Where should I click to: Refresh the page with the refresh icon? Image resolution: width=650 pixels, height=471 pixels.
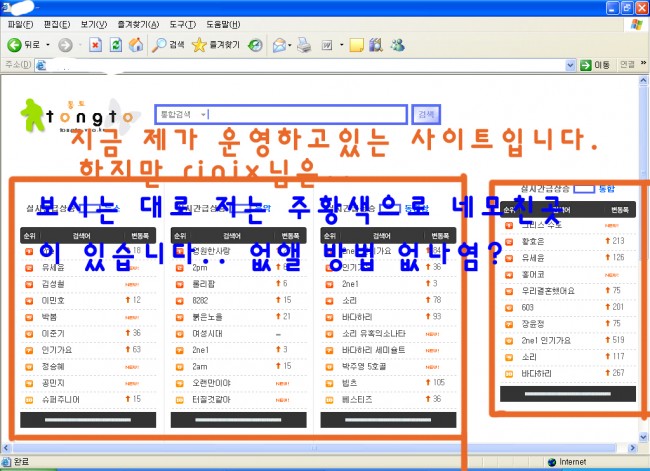(x=115, y=45)
